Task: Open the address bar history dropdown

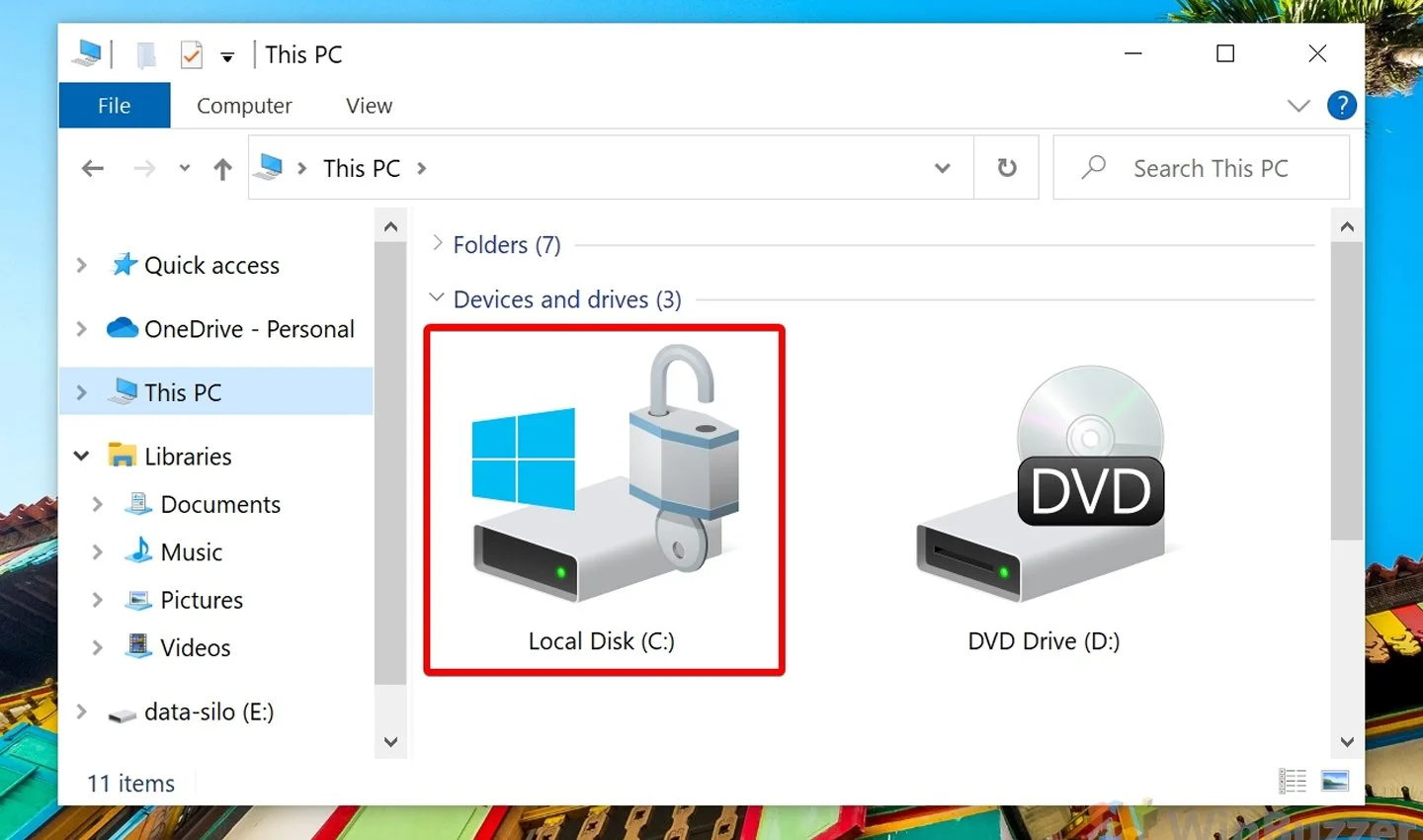Action: [943, 168]
